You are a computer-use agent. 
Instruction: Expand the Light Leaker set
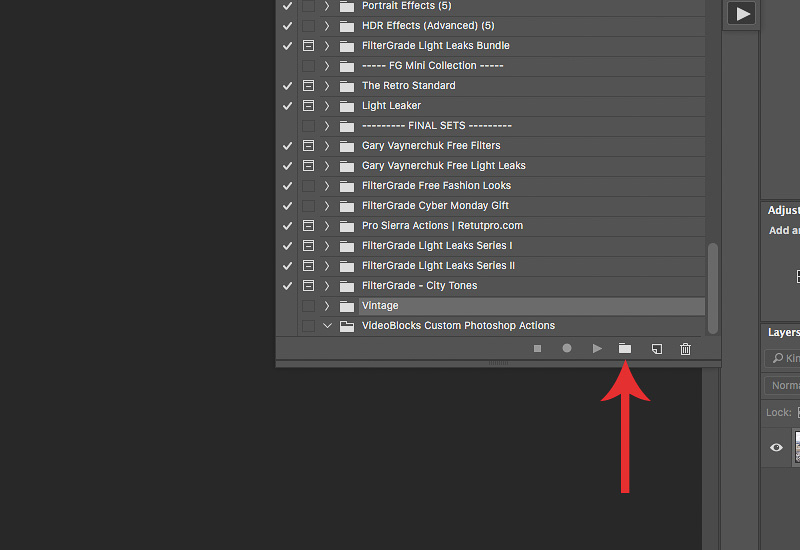[327, 106]
